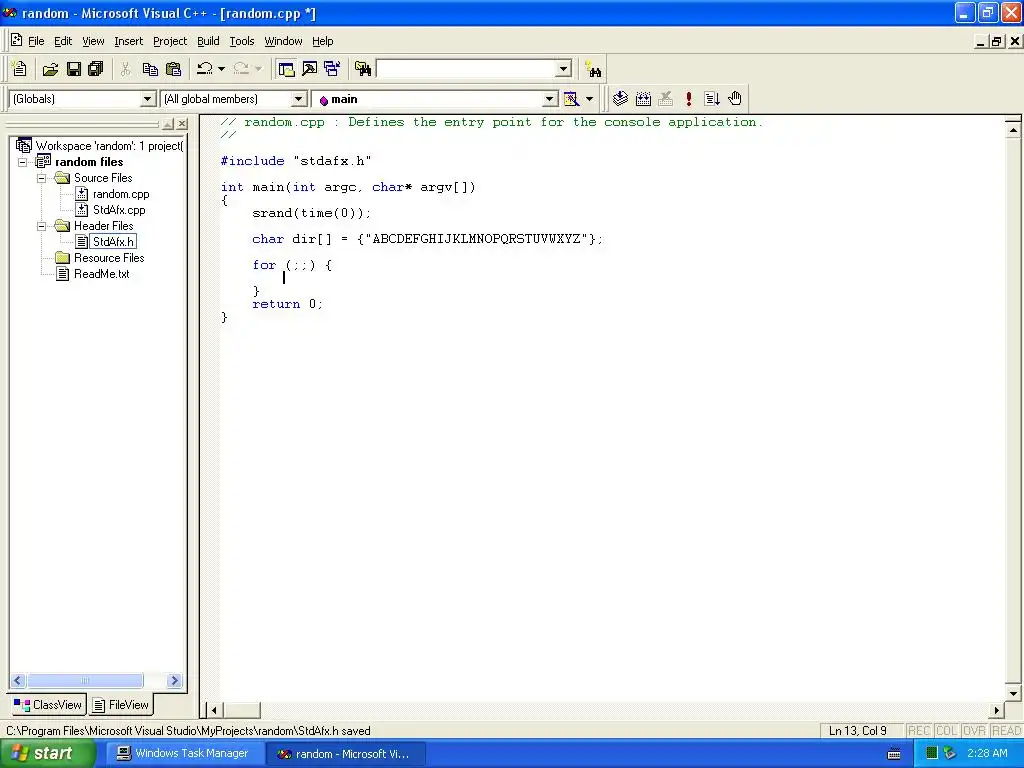Click the random - Microsoft Visual C++ taskbar button
This screenshot has height=768, width=1024.
pos(345,754)
